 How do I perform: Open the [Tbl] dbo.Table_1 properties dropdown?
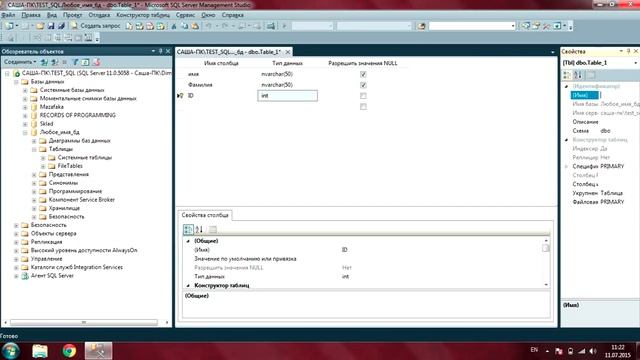[x=636, y=63]
